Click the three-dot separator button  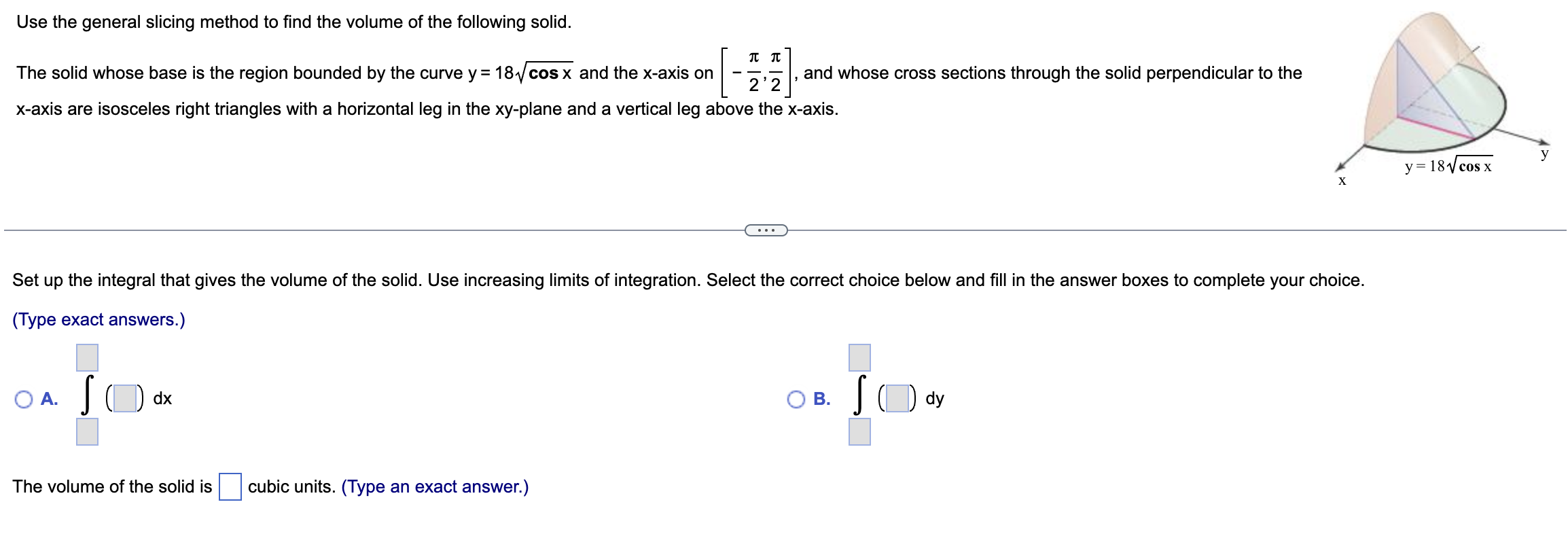point(766,230)
